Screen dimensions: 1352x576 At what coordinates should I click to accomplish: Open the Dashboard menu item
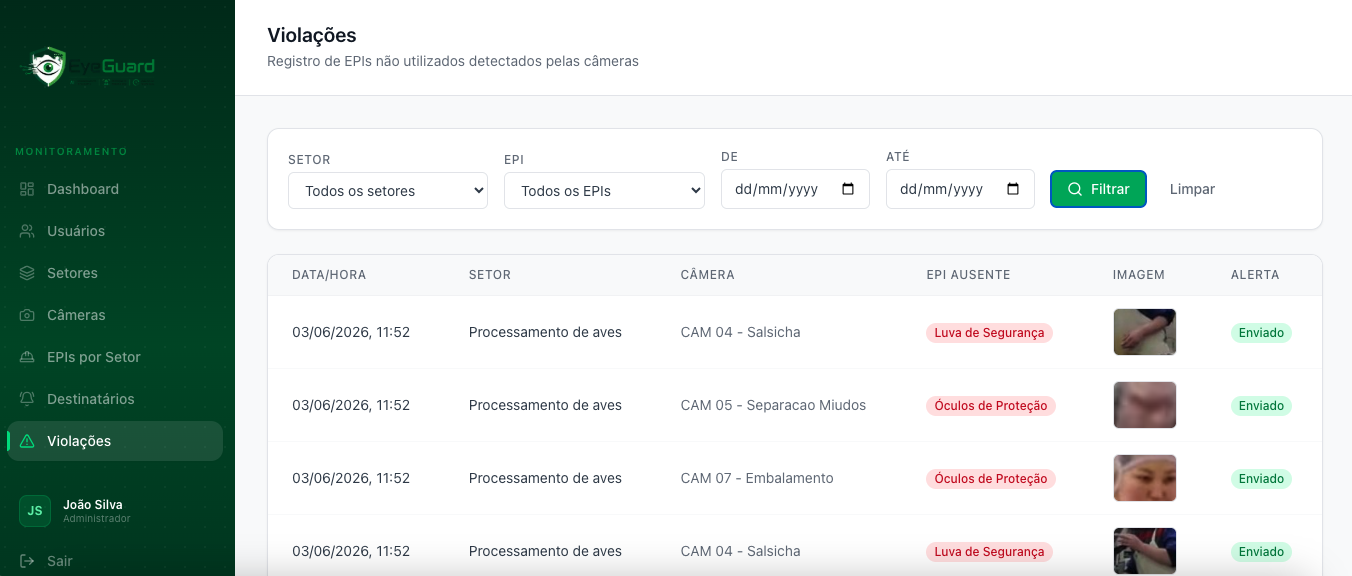[x=115, y=189]
